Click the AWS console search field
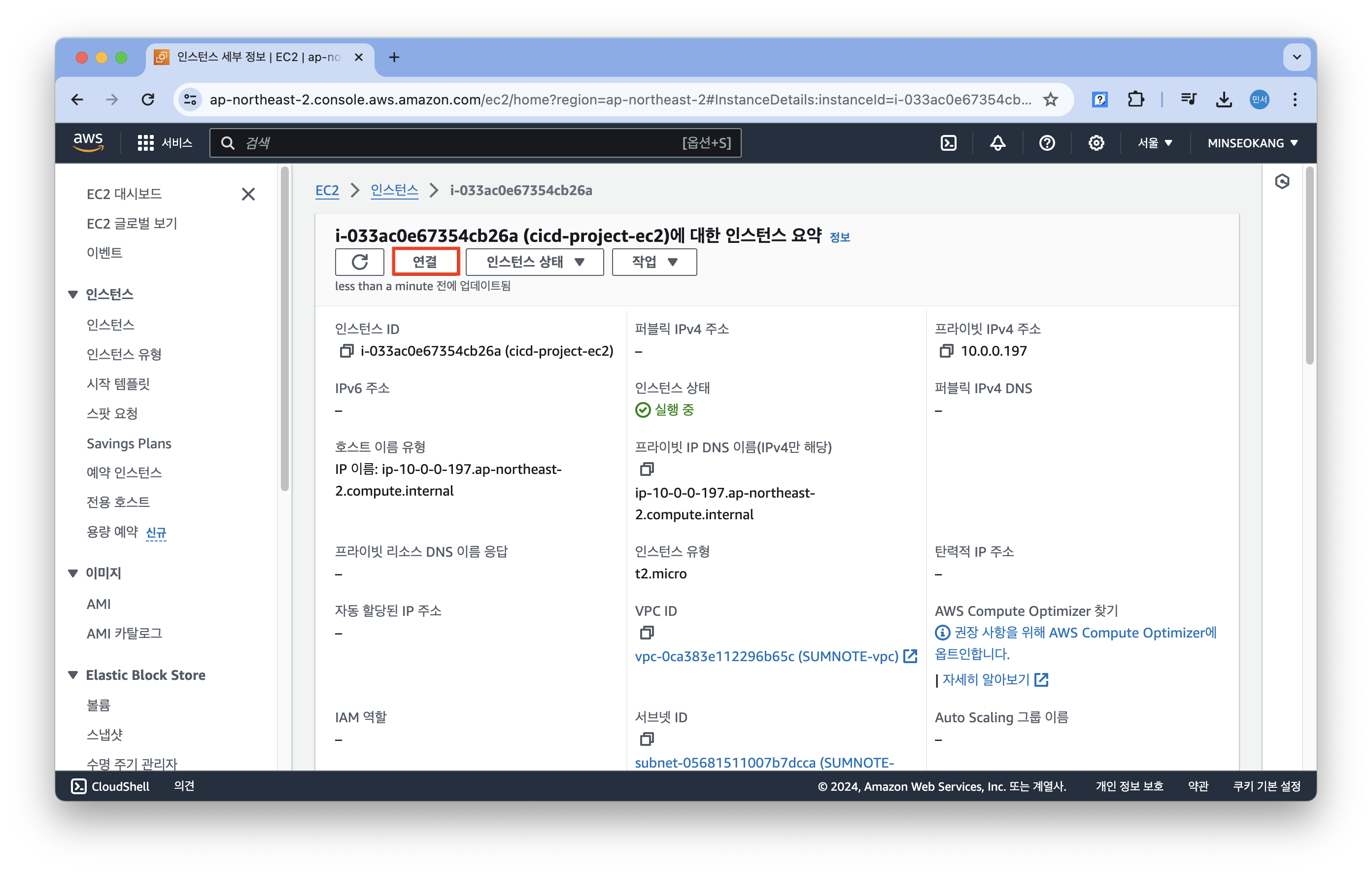Screen dimensions: 1372x874 pos(456,143)
